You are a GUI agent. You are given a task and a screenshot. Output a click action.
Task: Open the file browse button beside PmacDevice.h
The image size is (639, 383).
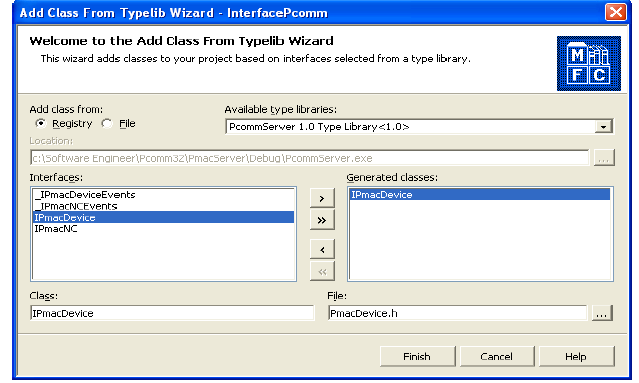pyautogui.click(x=602, y=313)
